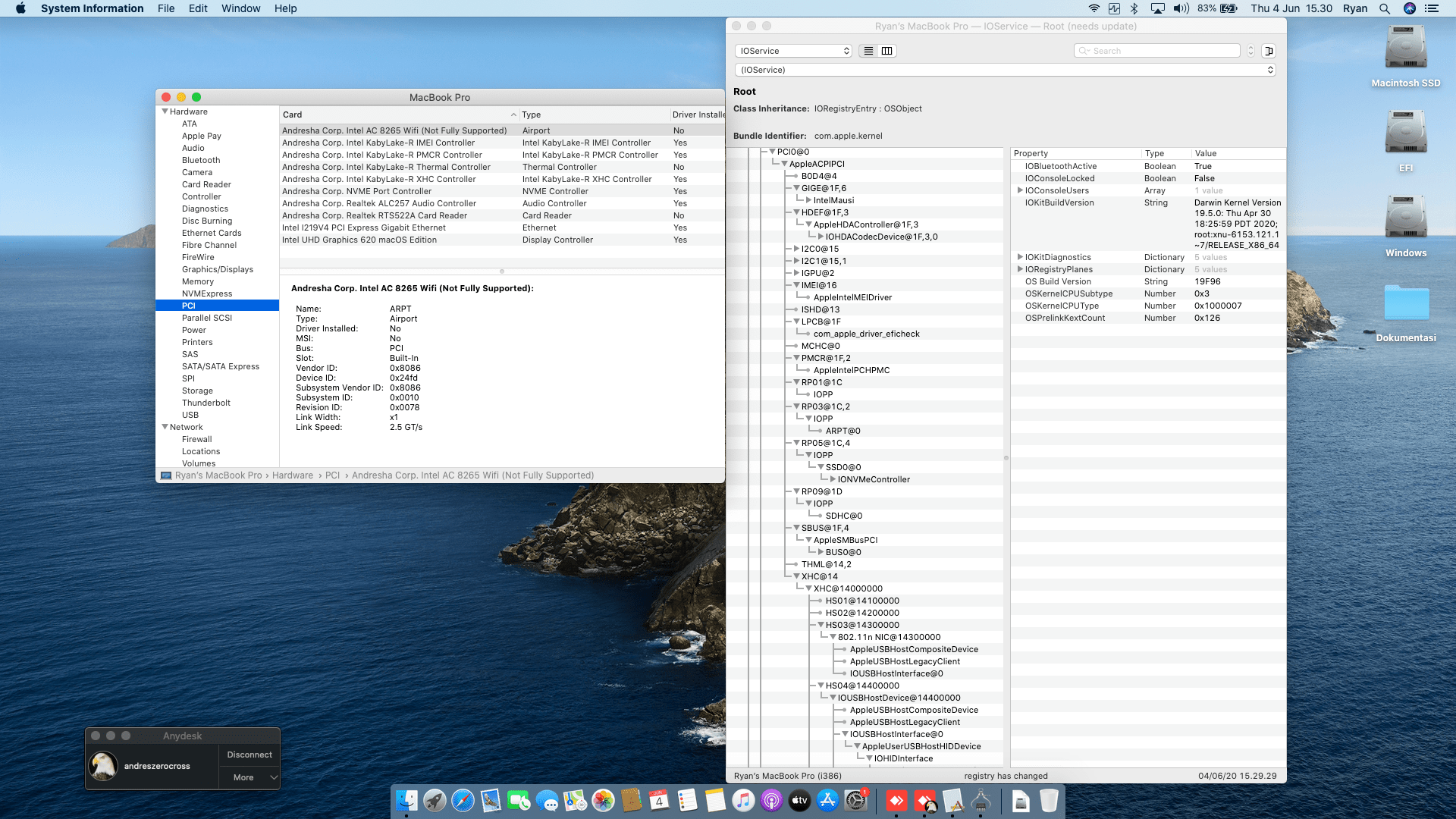The width and height of the screenshot is (1456, 819).
Task: Toggle the side panel button beside search
Action: click(x=1269, y=51)
